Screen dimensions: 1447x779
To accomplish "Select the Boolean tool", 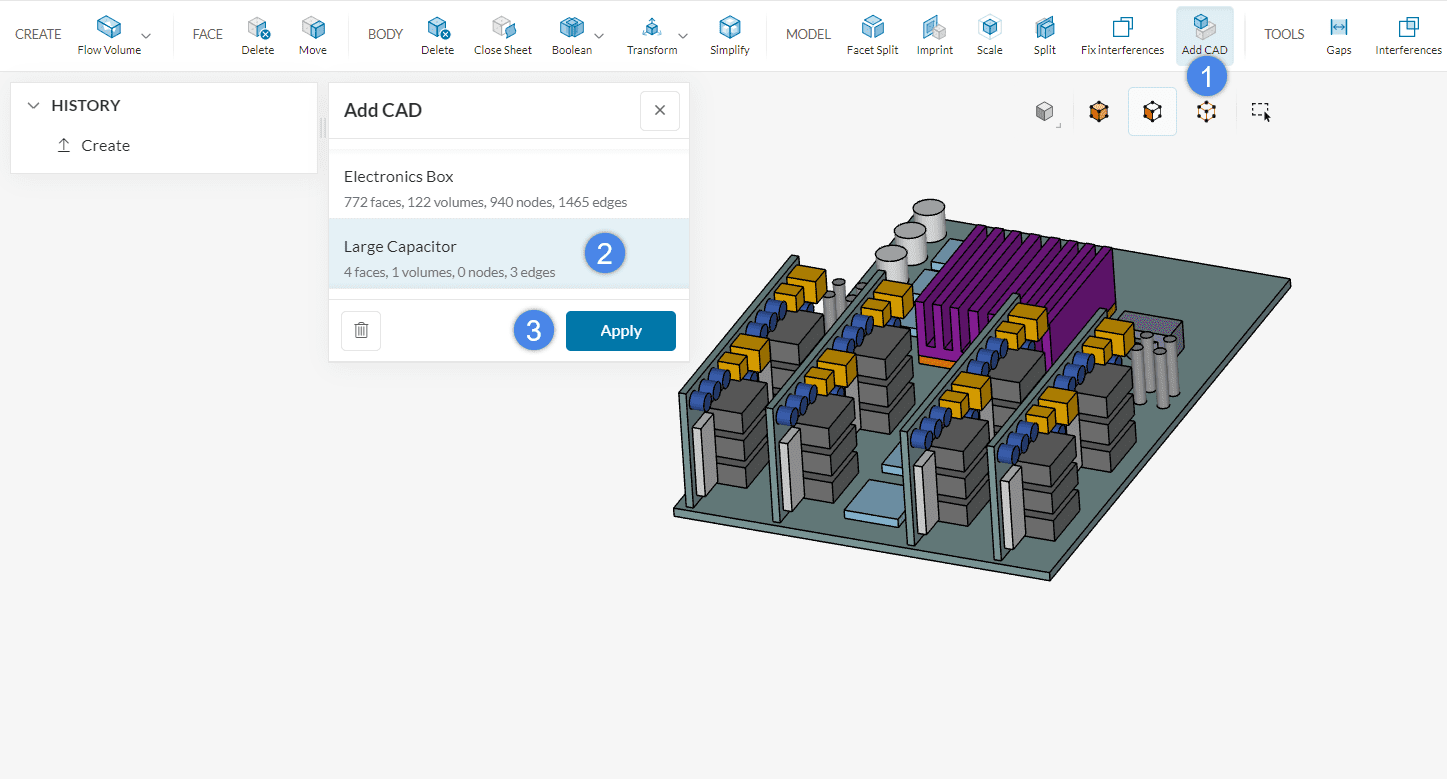I will [x=570, y=33].
